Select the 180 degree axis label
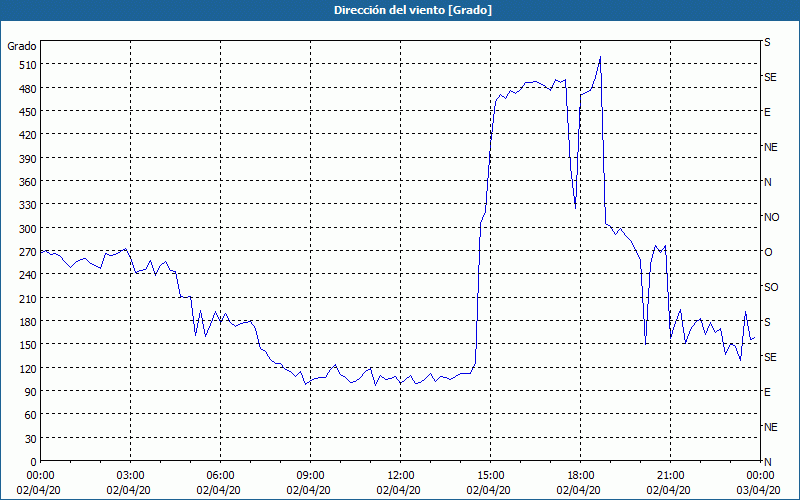The width and height of the screenshot is (800, 500). pos(28,322)
